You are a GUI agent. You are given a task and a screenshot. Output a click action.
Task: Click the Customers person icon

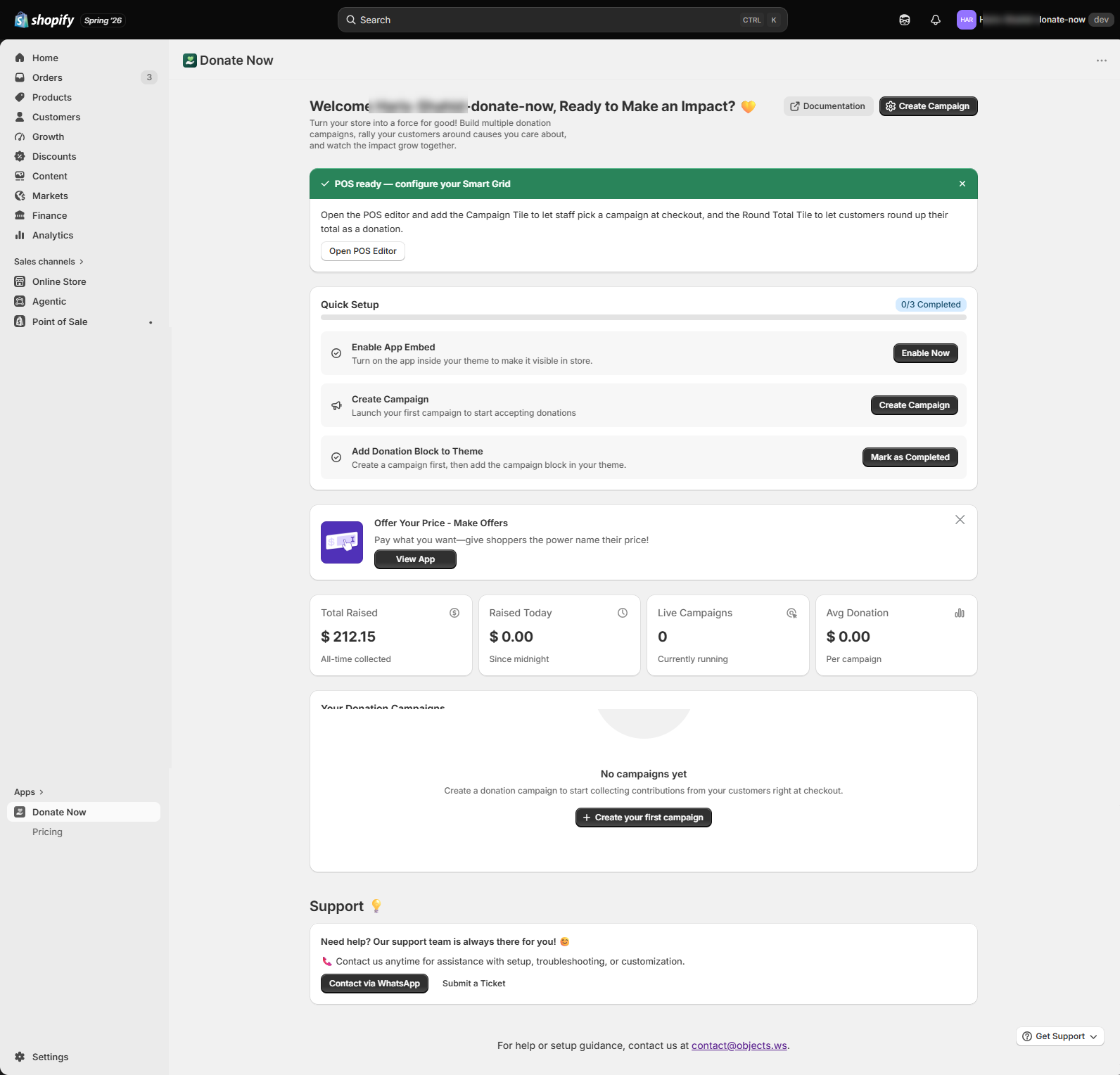20,117
